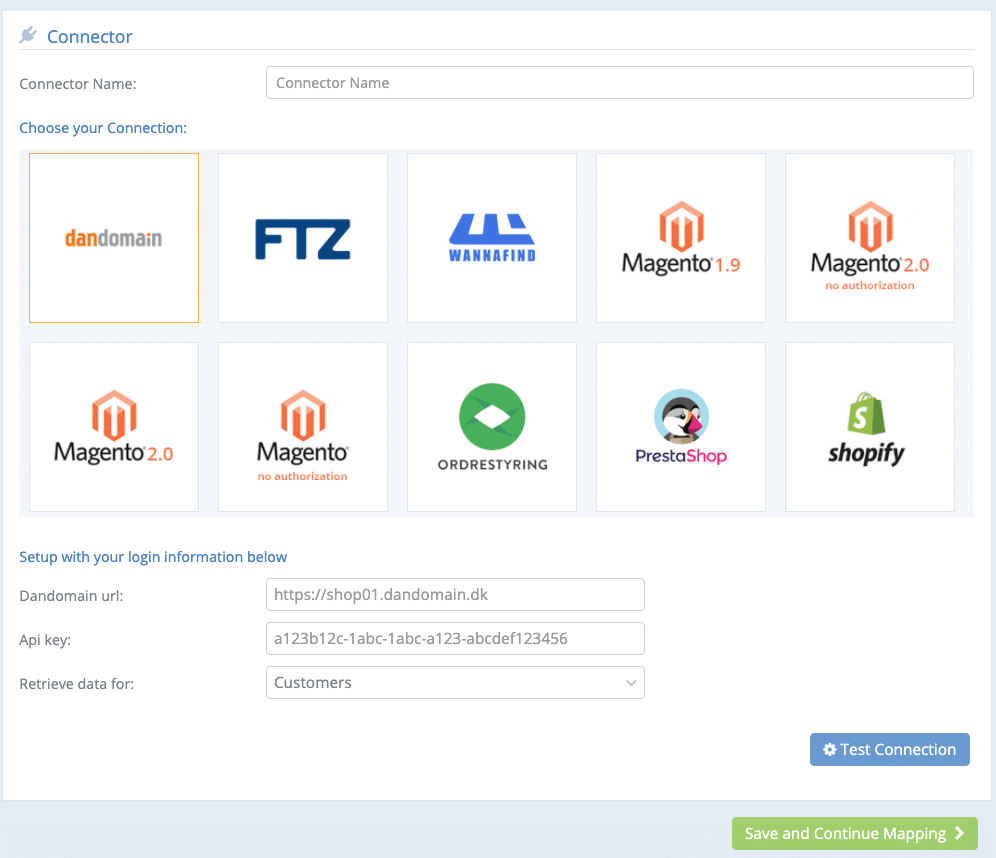This screenshot has width=996, height=858.
Task: Click the Connector plug icon
Action: tap(28, 35)
